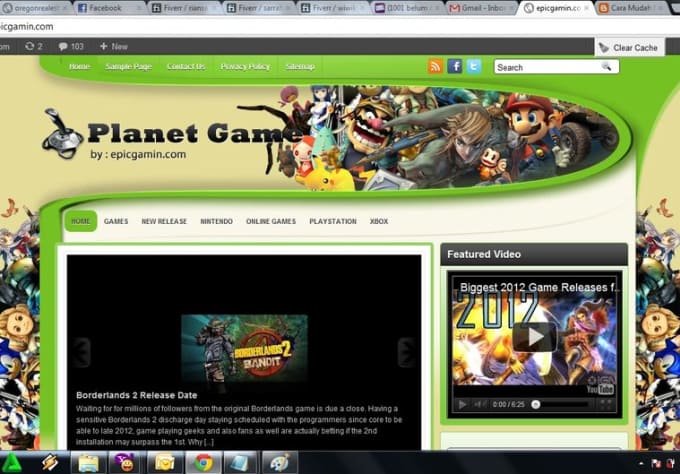Open the Sitemap link
The width and height of the screenshot is (680, 474).
[300, 66]
